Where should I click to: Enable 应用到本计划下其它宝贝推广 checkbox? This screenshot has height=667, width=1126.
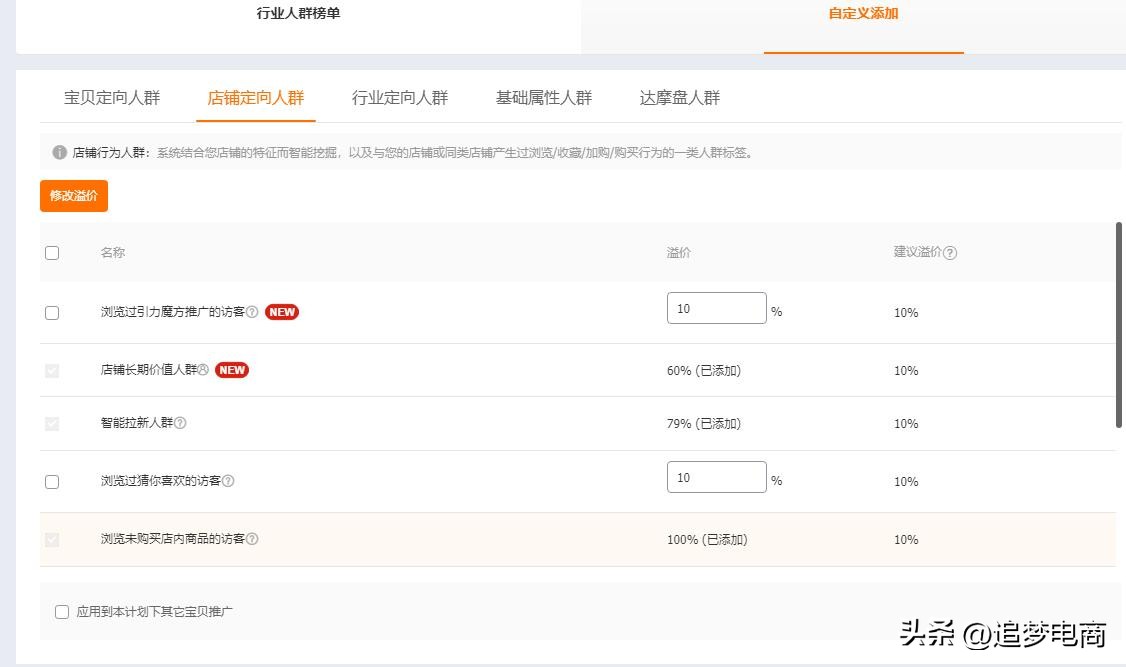point(62,612)
